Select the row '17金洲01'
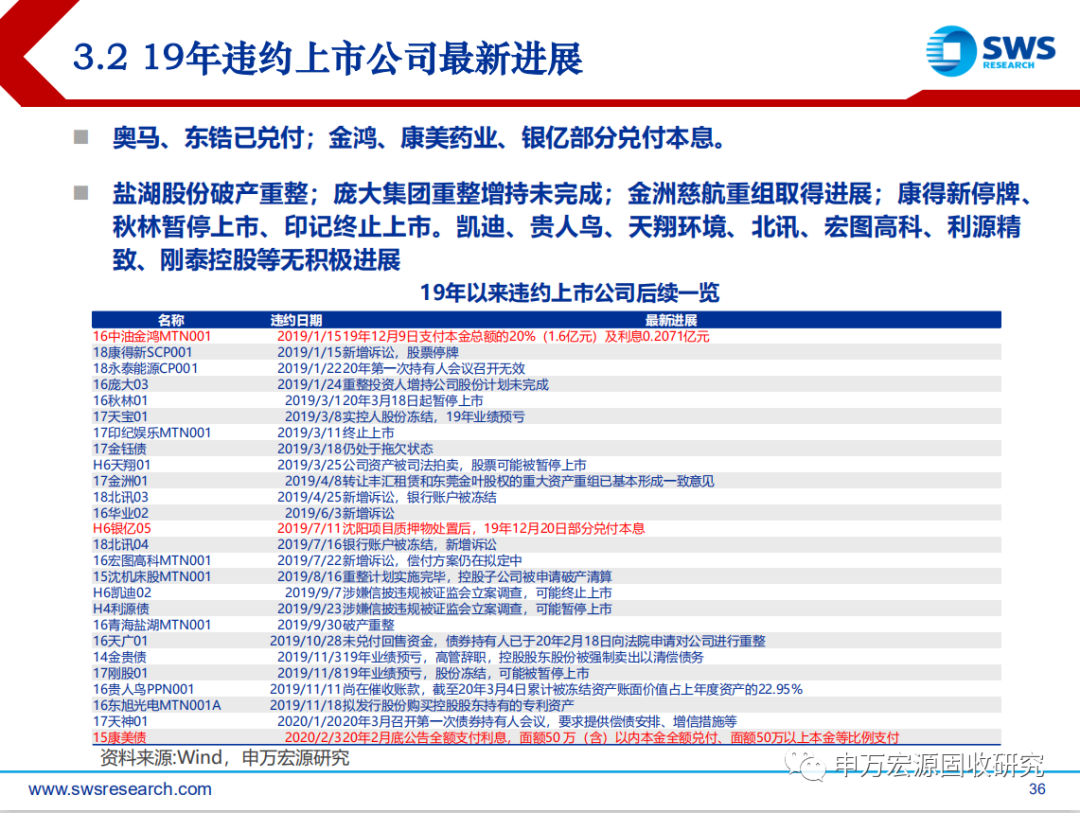The image size is (1080, 813). click(546, 481)
